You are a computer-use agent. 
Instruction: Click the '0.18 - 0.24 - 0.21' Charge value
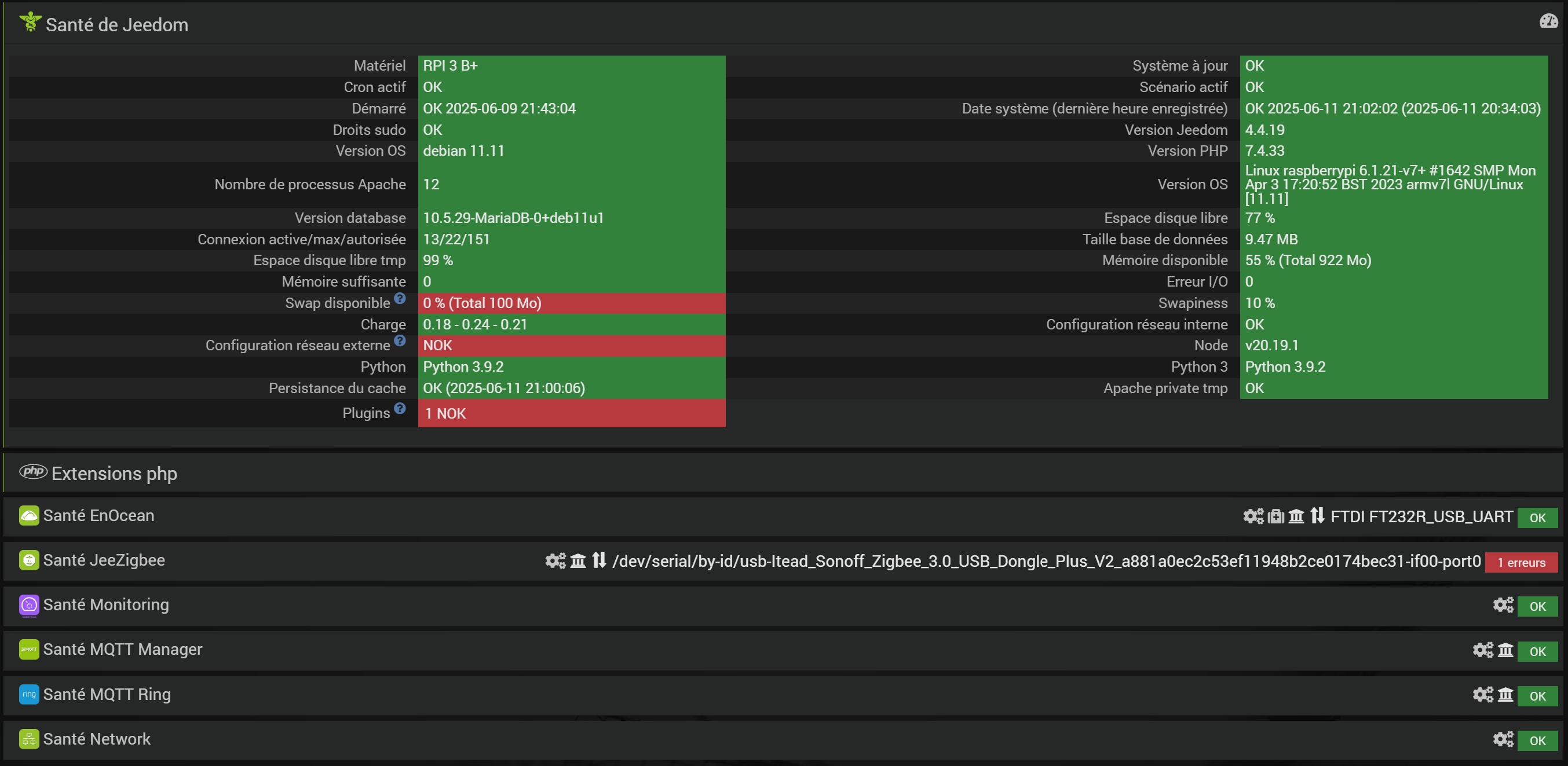476,324
